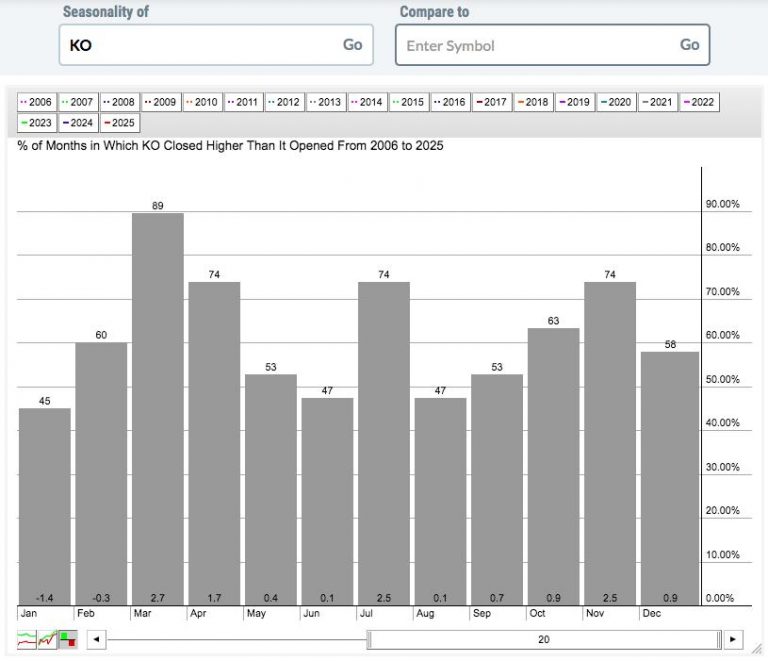768x661 pixels.
Task: Toggle the 2021 year series
Action: click(658, 102)
